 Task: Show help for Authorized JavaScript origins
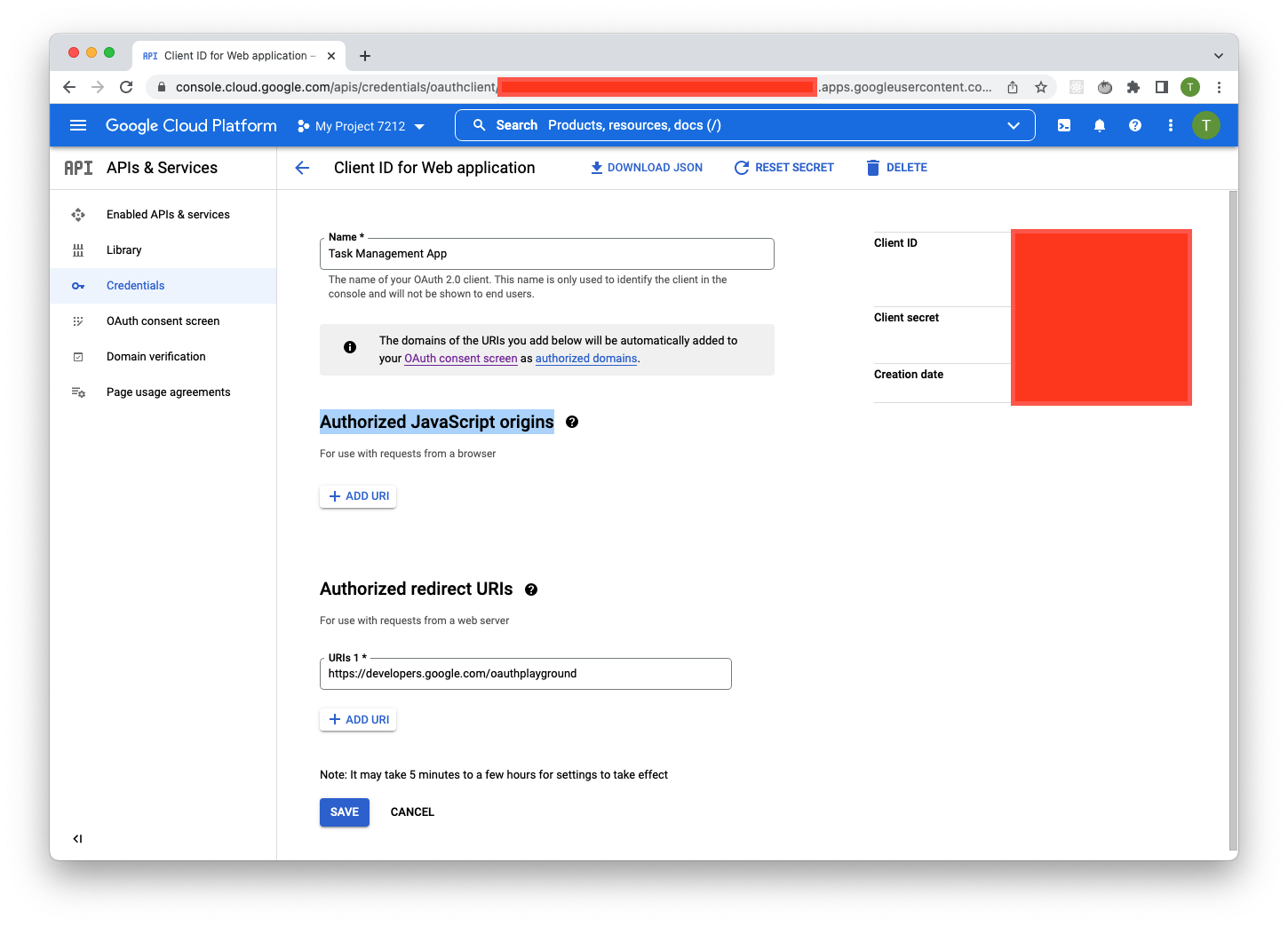coord(572,422)
